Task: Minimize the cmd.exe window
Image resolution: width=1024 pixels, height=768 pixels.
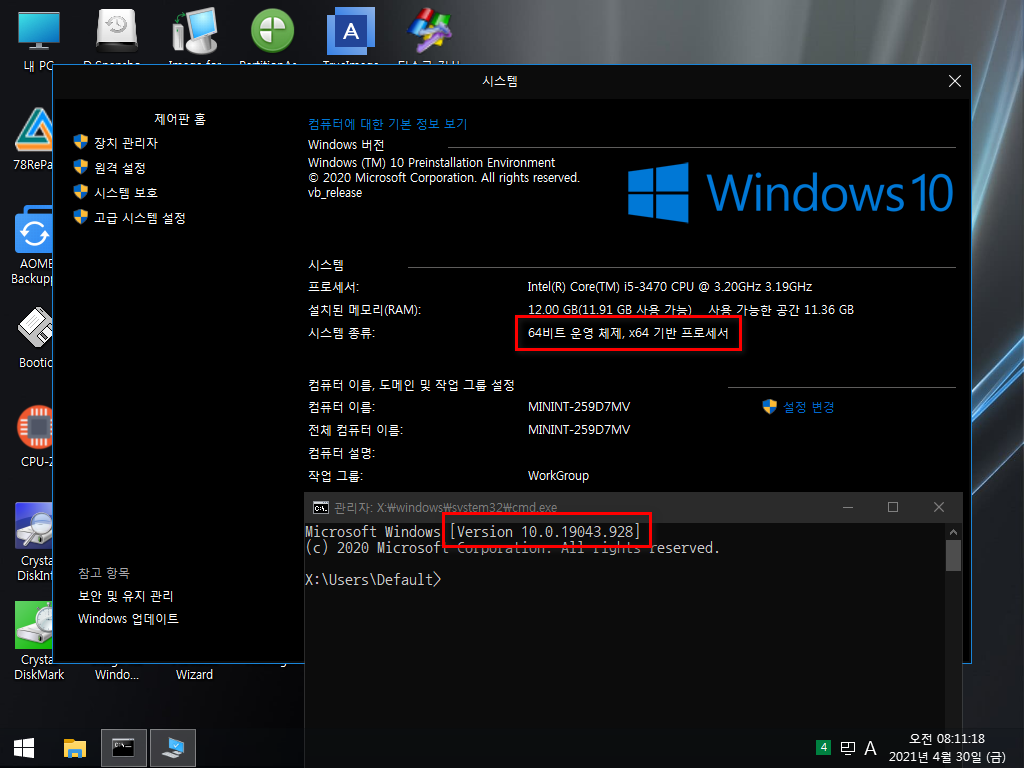Action: coord(848,507)
